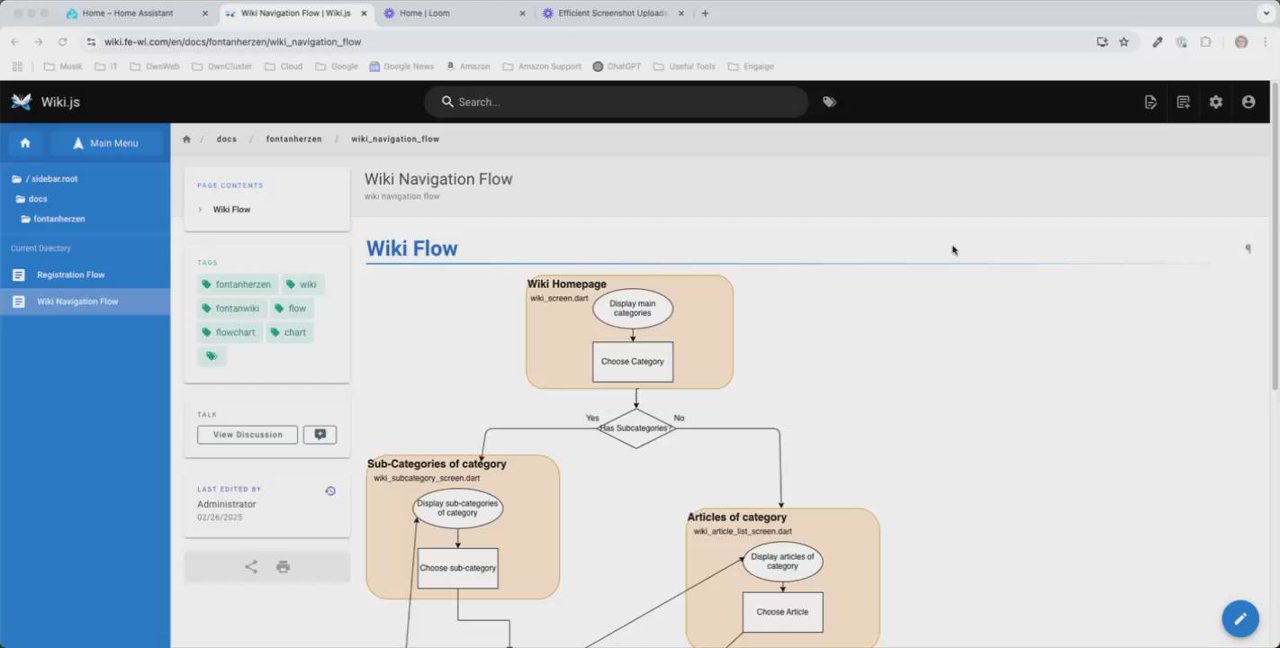Click the Wiki.js logo icon

[x=22, y=101]
